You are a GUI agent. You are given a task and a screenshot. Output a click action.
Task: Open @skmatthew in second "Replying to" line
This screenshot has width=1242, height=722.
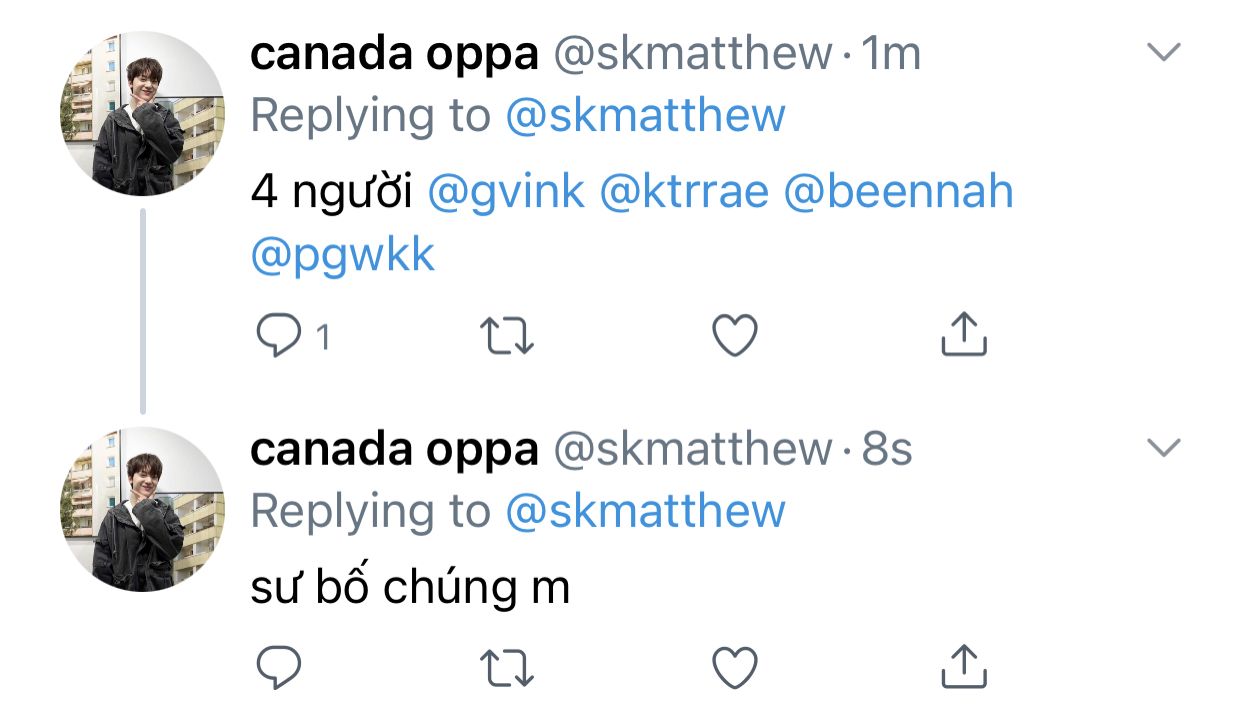tap(645, 512)
